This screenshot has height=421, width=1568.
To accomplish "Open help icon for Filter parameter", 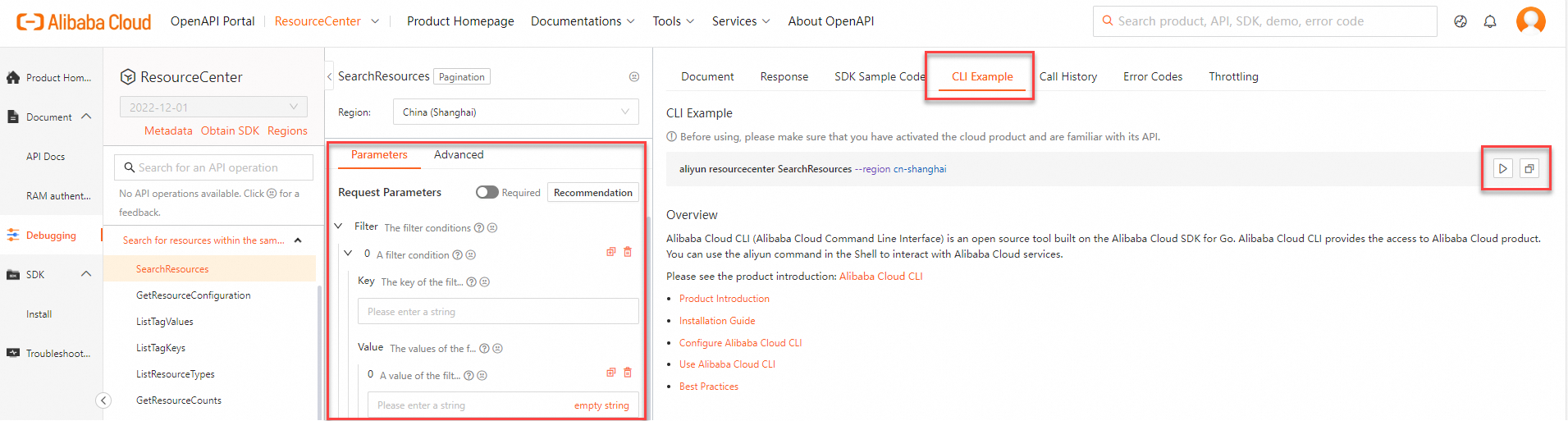I will (479, 228).
